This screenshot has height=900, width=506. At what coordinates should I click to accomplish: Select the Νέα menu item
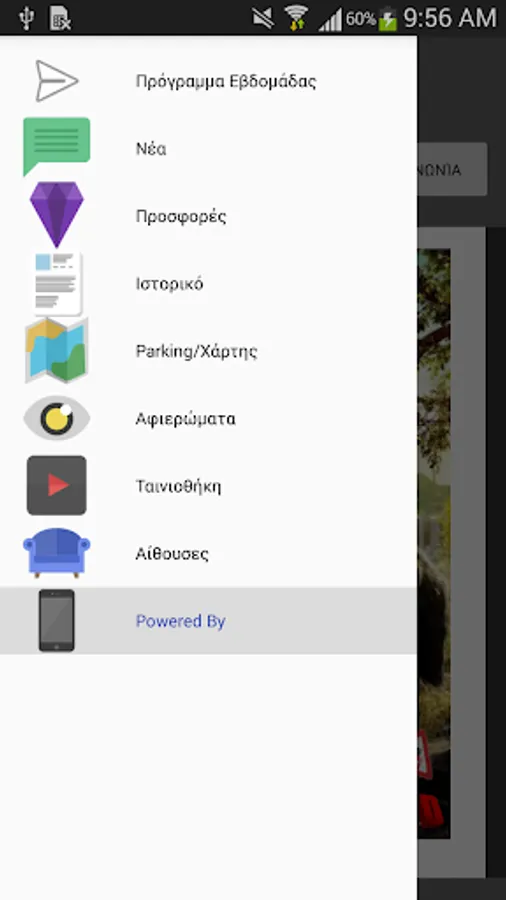208,149
